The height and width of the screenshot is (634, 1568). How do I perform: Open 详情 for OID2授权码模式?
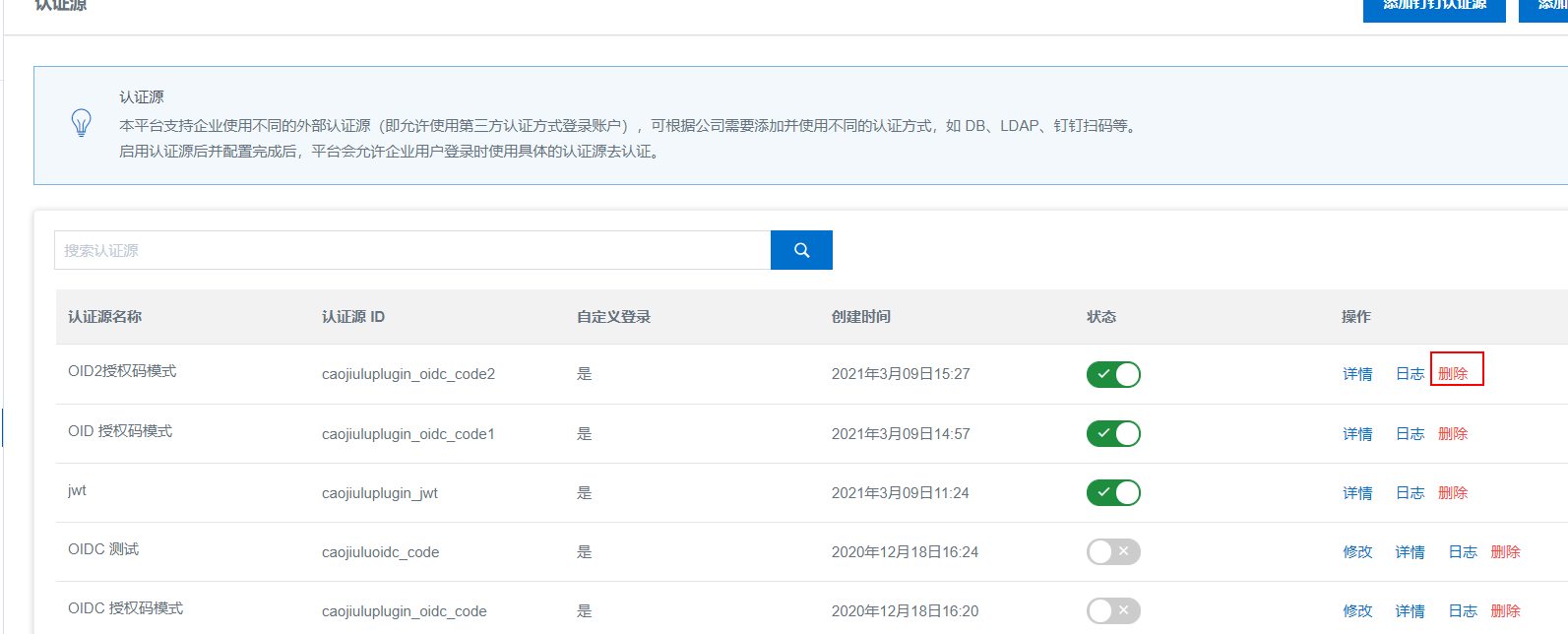click(1357, 374)
